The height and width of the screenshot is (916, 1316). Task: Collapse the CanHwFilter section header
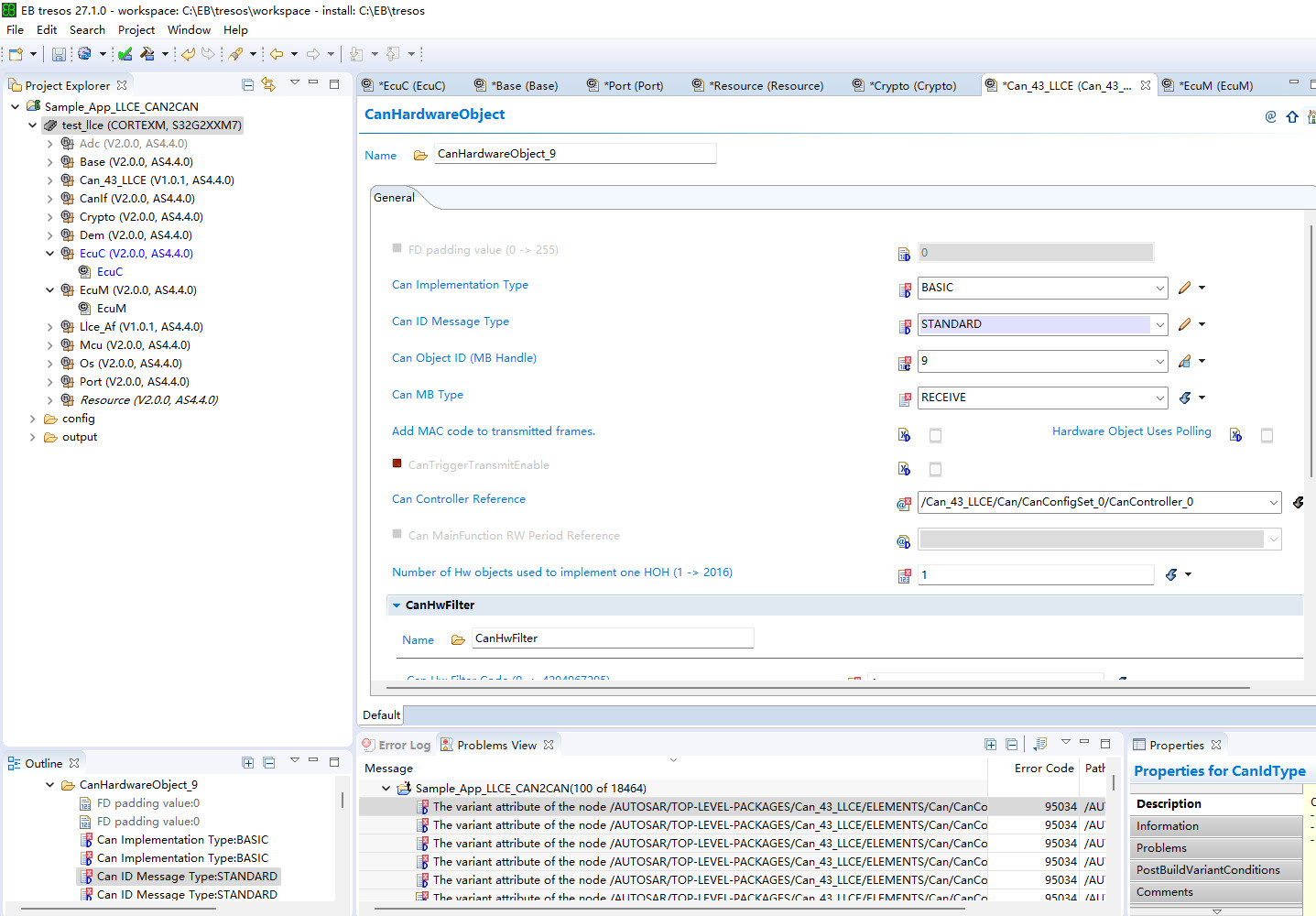coord(396,605)
